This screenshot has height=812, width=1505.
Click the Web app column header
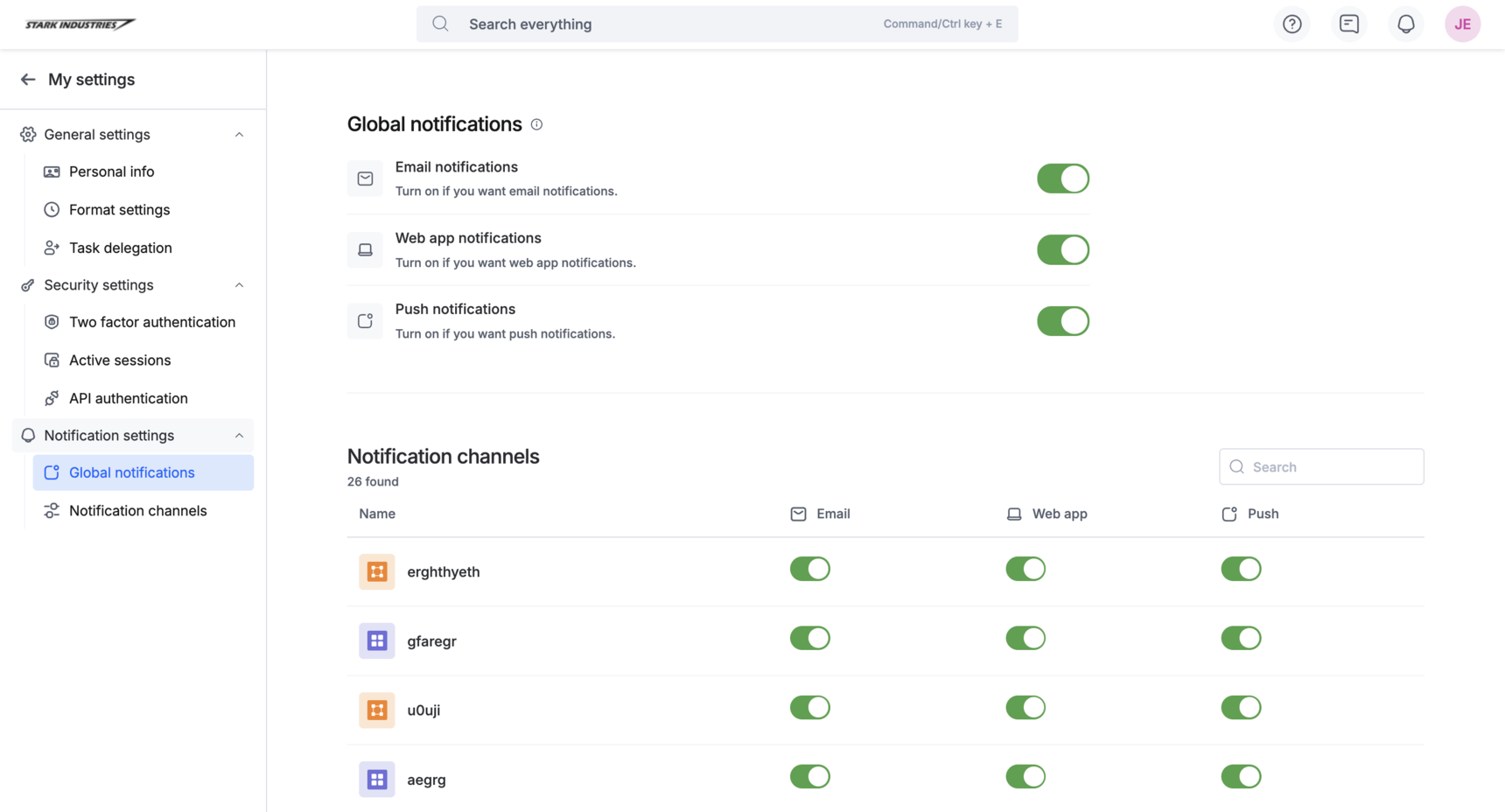[x=1046, y=514]
